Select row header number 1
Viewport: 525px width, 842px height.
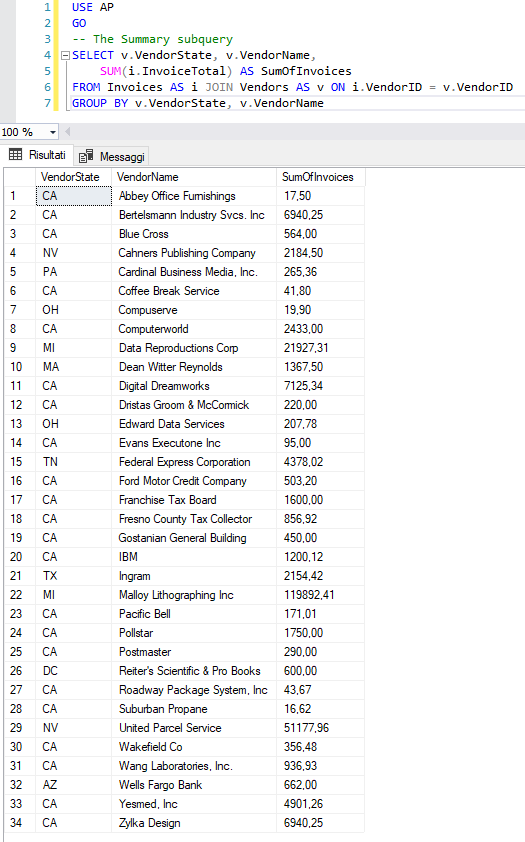[x=19, y=196]
